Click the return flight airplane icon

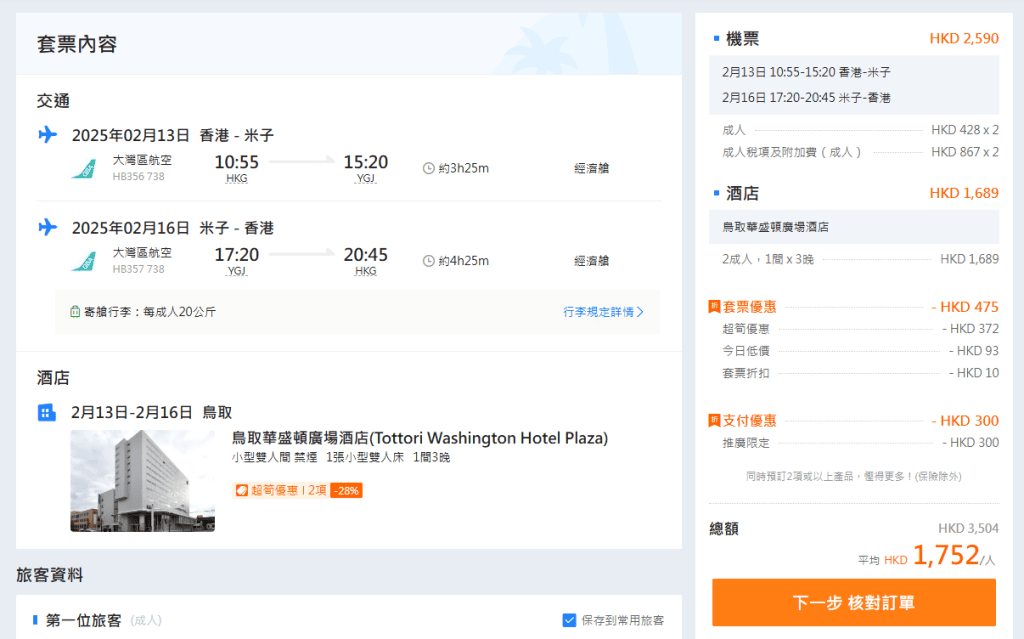point(47,227)
